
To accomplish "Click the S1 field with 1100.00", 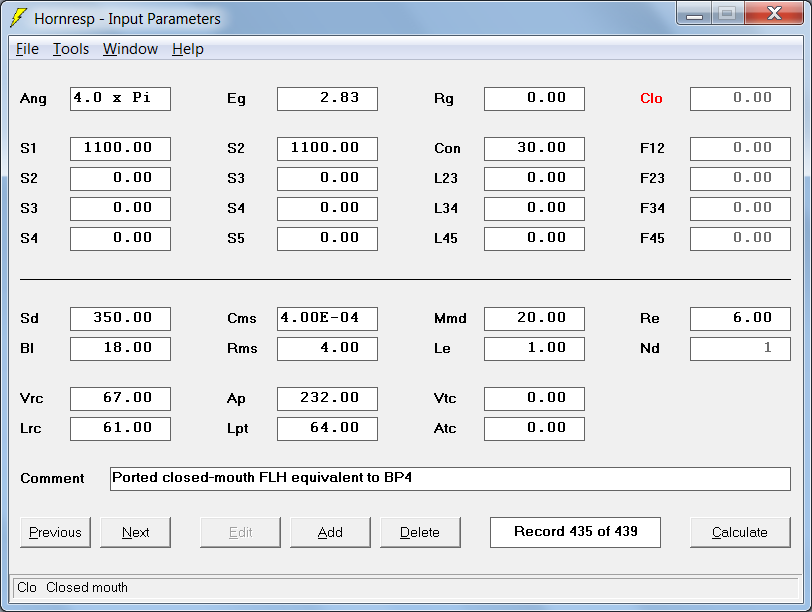I will (120, 149).
